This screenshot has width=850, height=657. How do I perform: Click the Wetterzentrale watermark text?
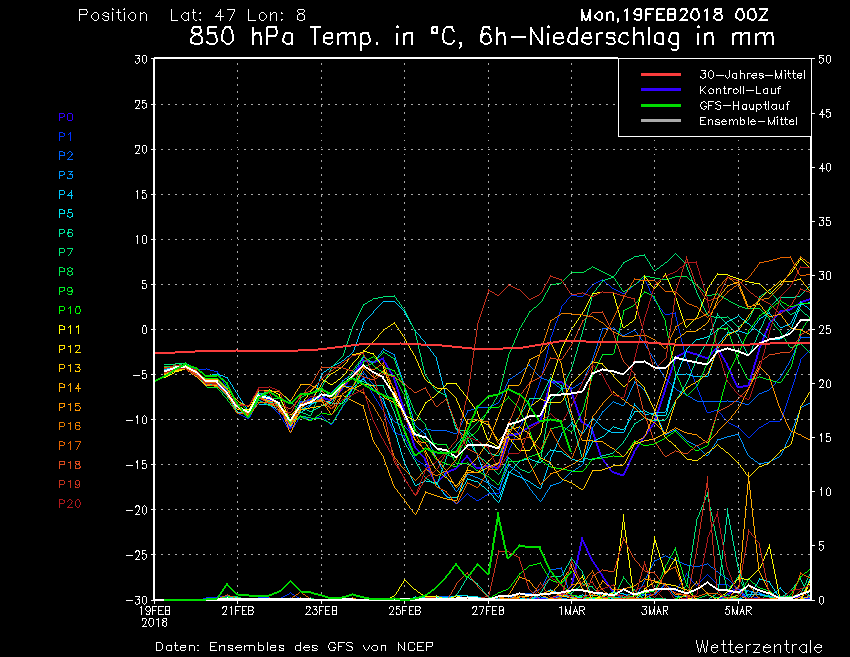758,646
